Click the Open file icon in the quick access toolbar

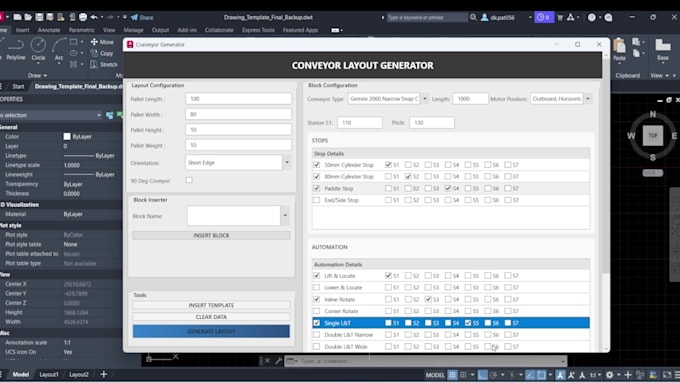[x=28, y=17]
